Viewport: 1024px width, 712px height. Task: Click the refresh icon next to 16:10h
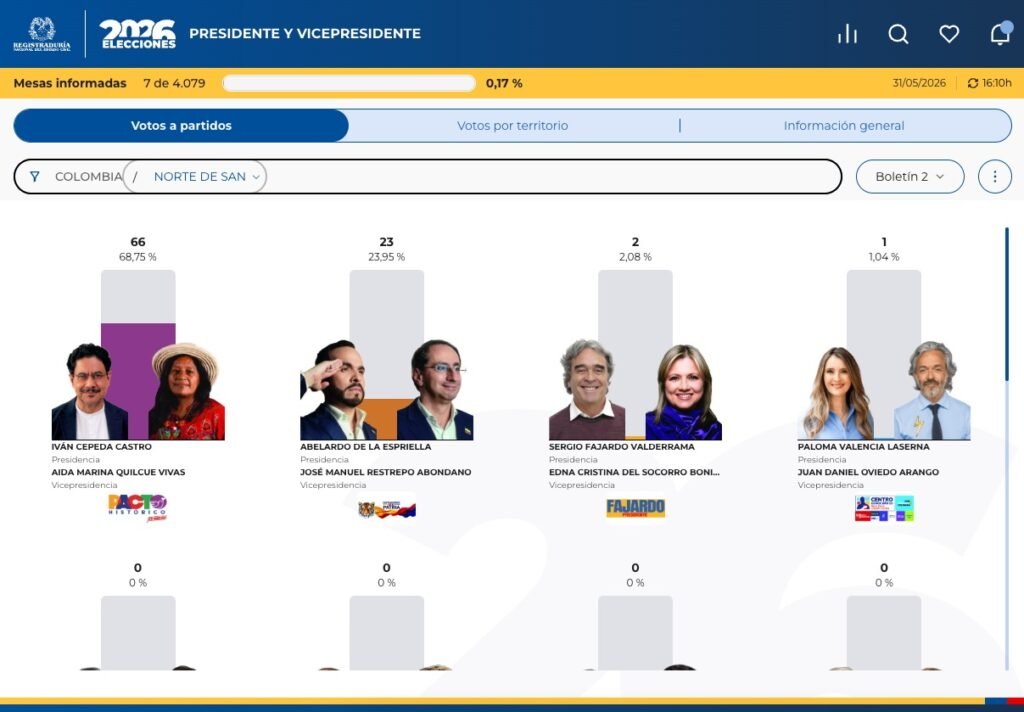click(x=972, y=83)
